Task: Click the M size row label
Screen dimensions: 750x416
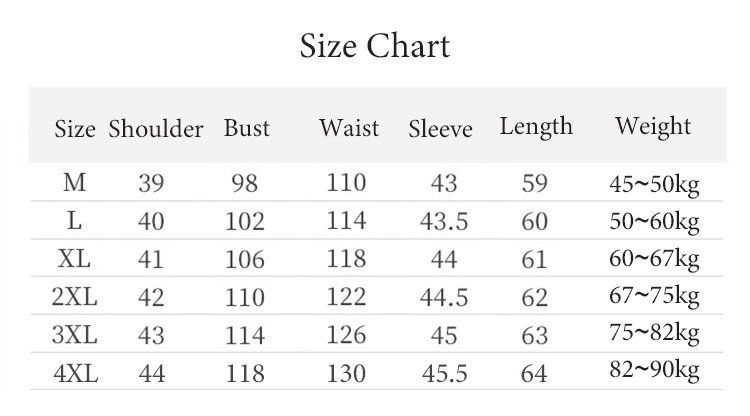Action: click(74, 183)
